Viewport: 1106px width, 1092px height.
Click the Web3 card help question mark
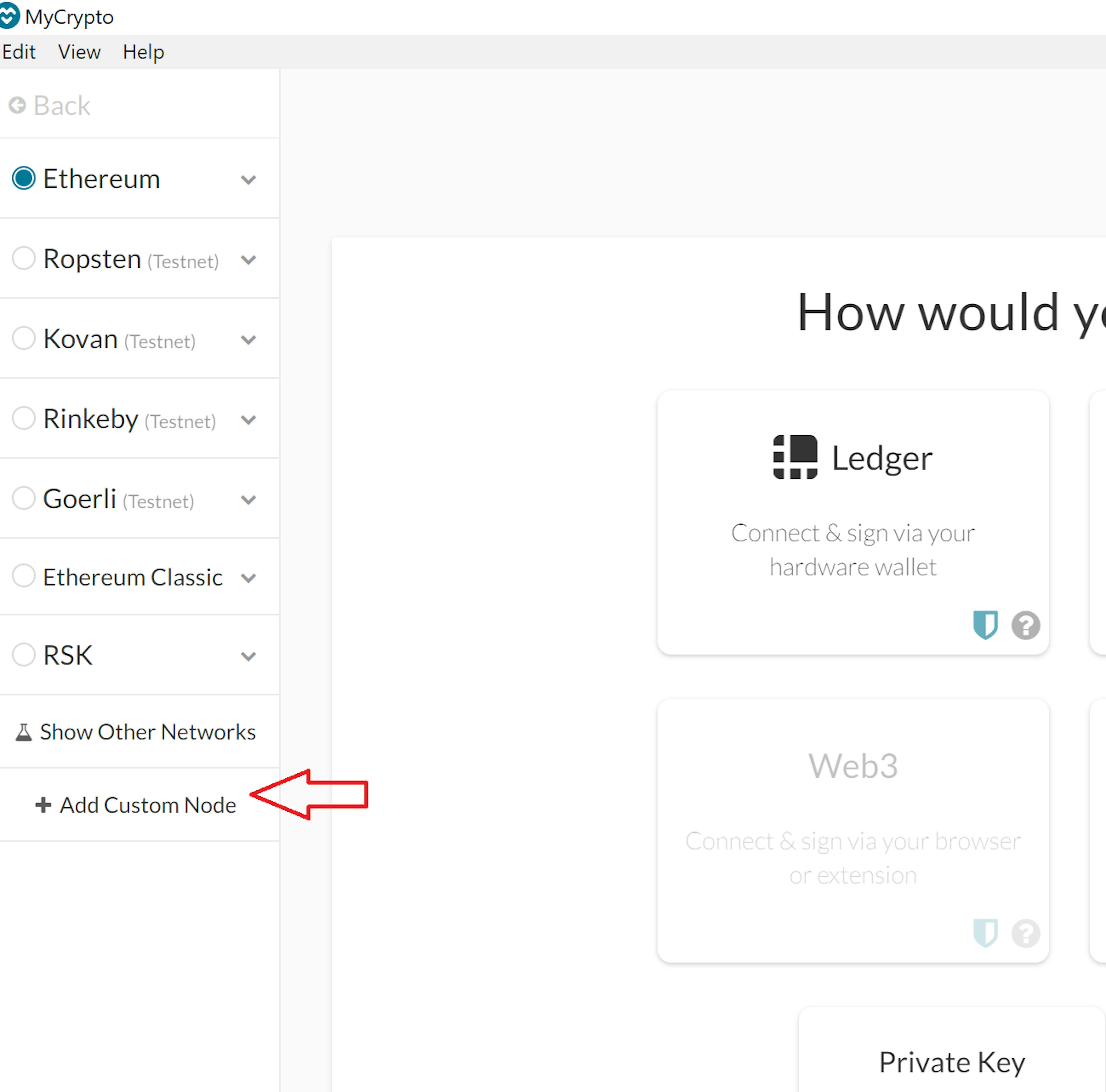pos(1025,933)
